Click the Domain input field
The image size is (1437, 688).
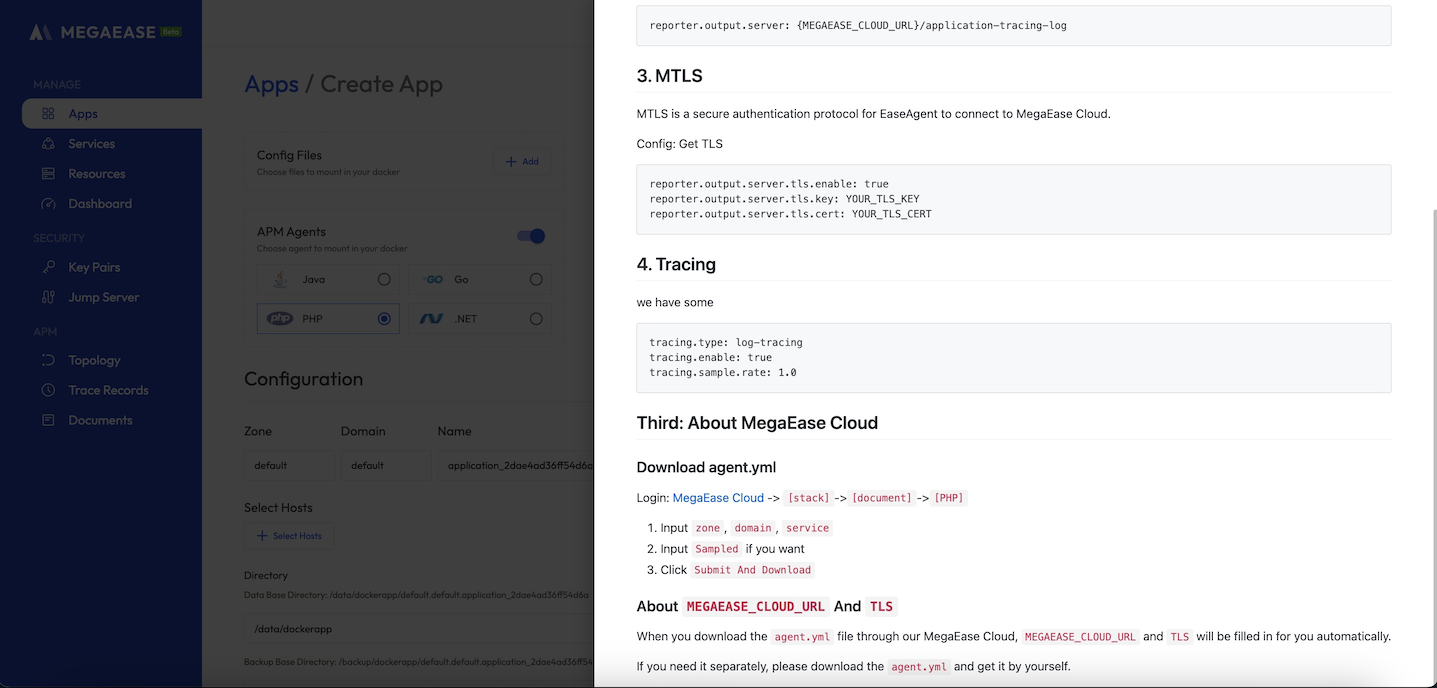386,466
